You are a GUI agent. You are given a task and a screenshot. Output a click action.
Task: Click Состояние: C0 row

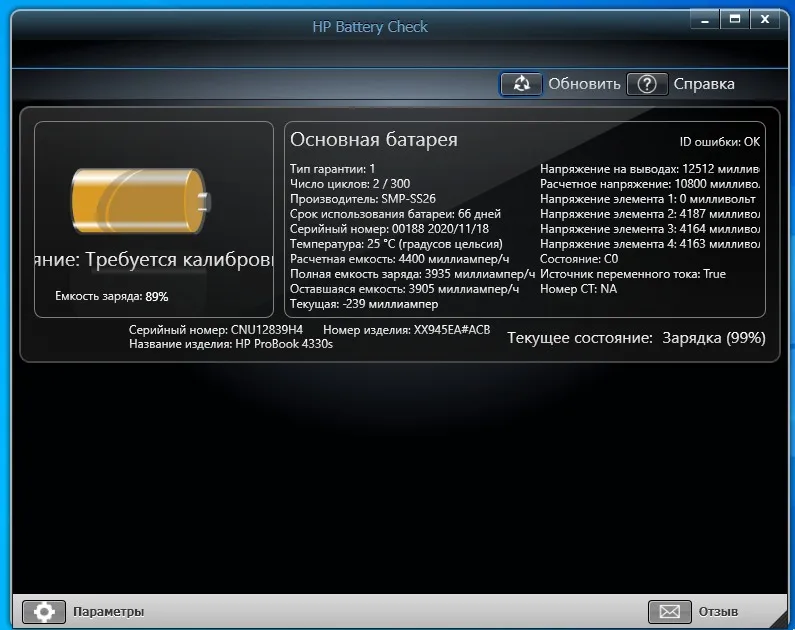tap(579, 259)
